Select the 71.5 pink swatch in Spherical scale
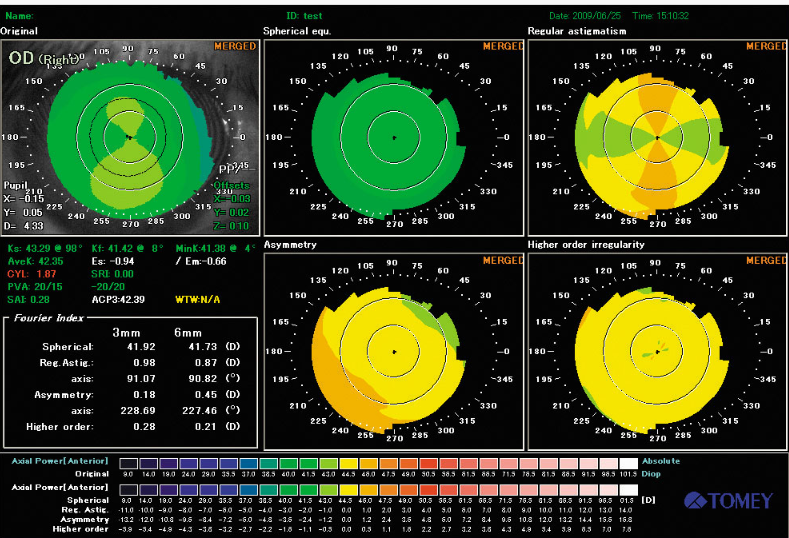The height and width of the screenshot is (538, 789). point(508,490)
